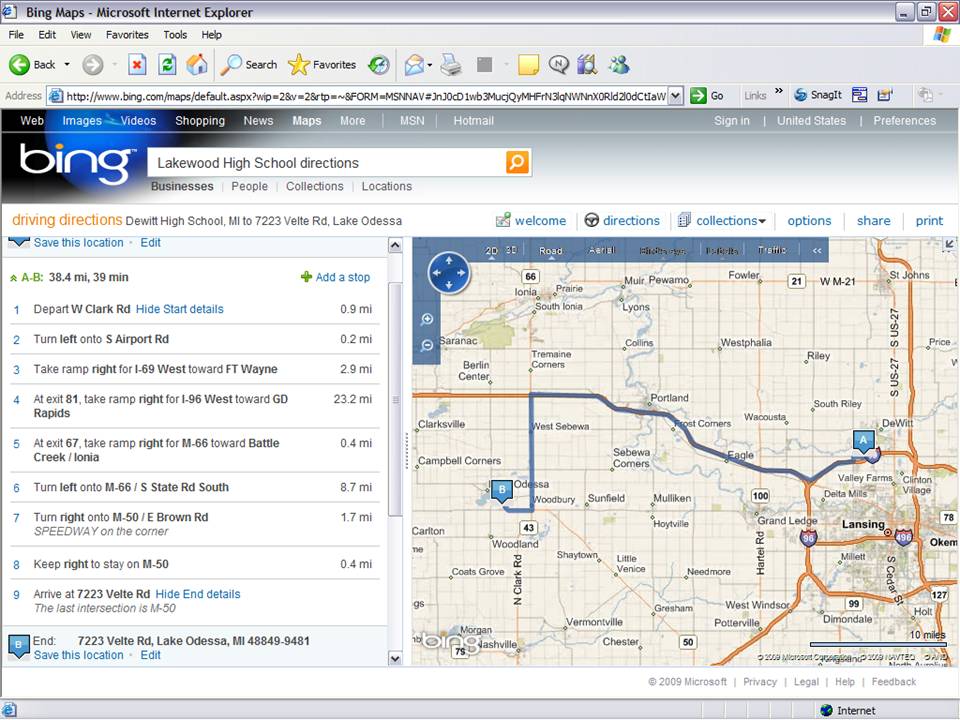Image resolution: width=960 pixels, height=720 pixels.
Task: Print the page with printer icon
Action: (x=451, y=64)
